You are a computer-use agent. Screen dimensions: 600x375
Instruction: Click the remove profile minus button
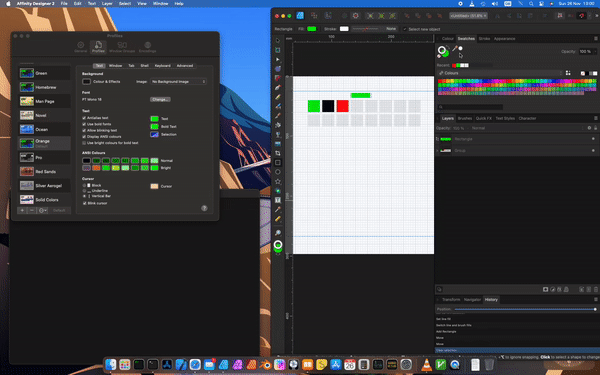point(32,210)
